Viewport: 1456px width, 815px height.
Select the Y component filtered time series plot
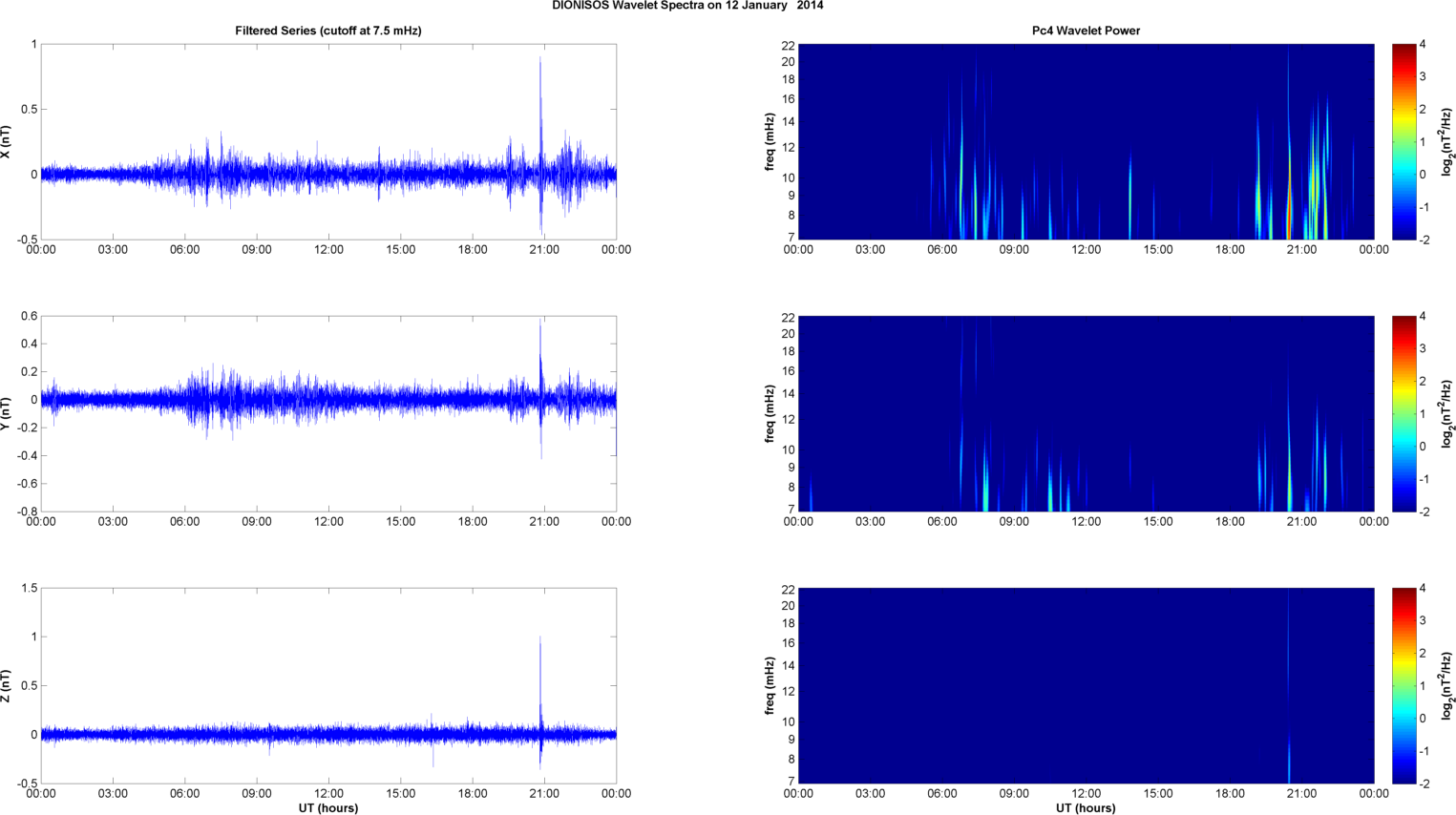click(328, 414)
